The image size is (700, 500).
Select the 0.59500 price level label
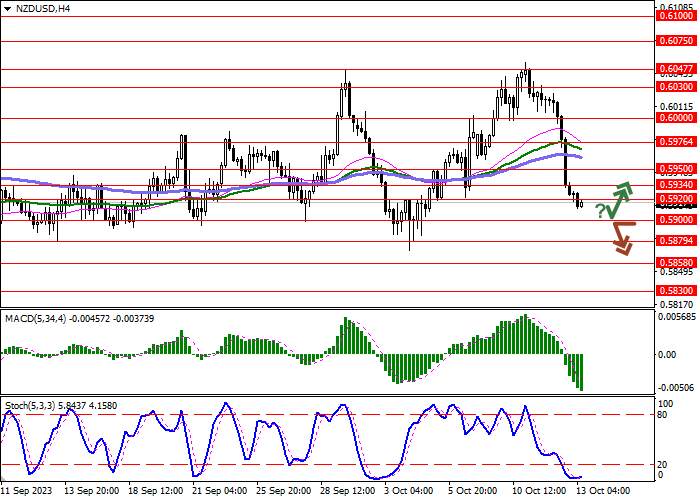tap(677, 169)
